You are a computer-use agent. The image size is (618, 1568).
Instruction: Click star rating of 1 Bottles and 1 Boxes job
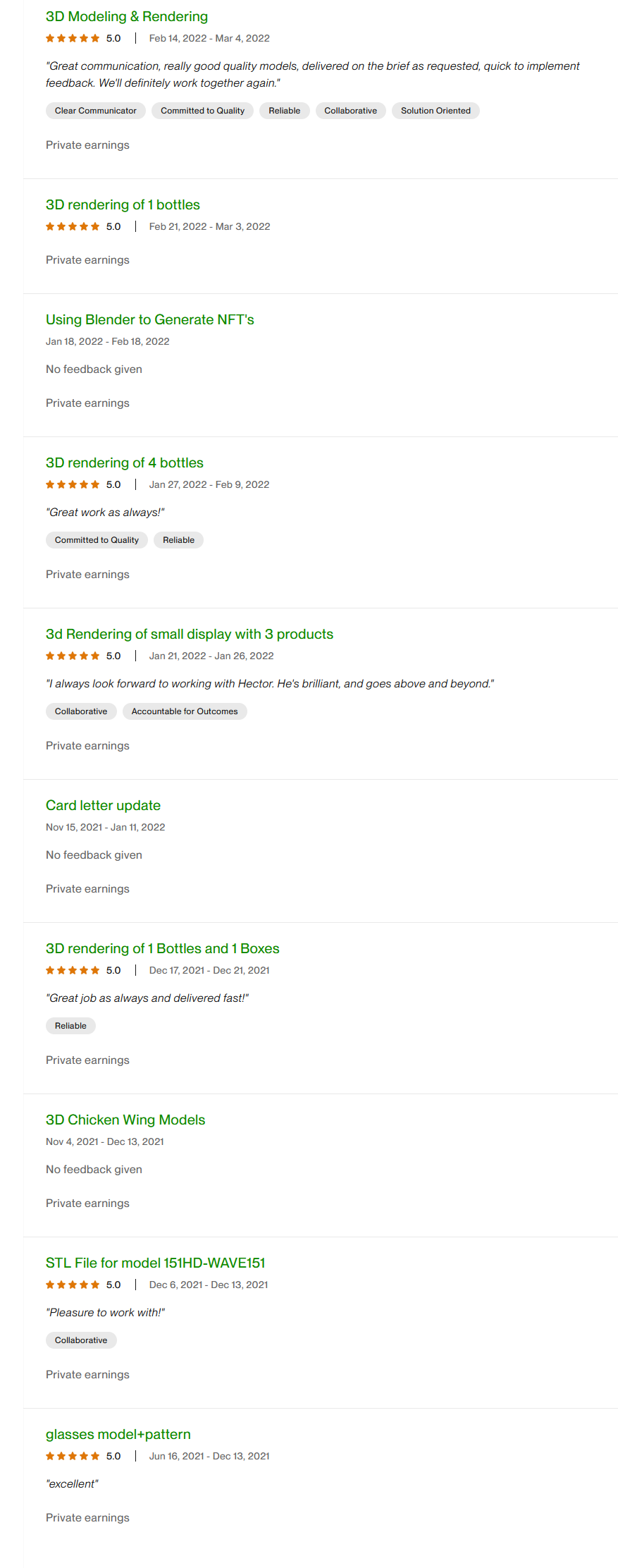coord(73,971)
